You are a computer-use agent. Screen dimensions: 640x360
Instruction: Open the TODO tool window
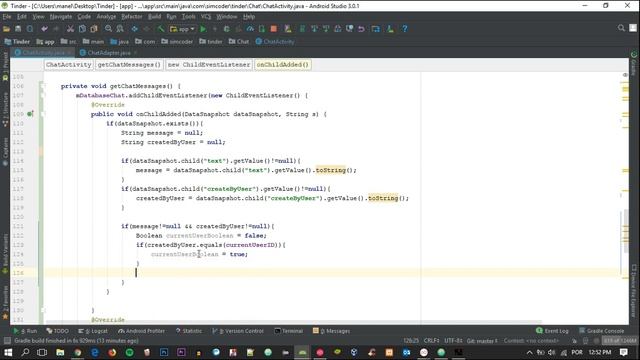point(58,331)
